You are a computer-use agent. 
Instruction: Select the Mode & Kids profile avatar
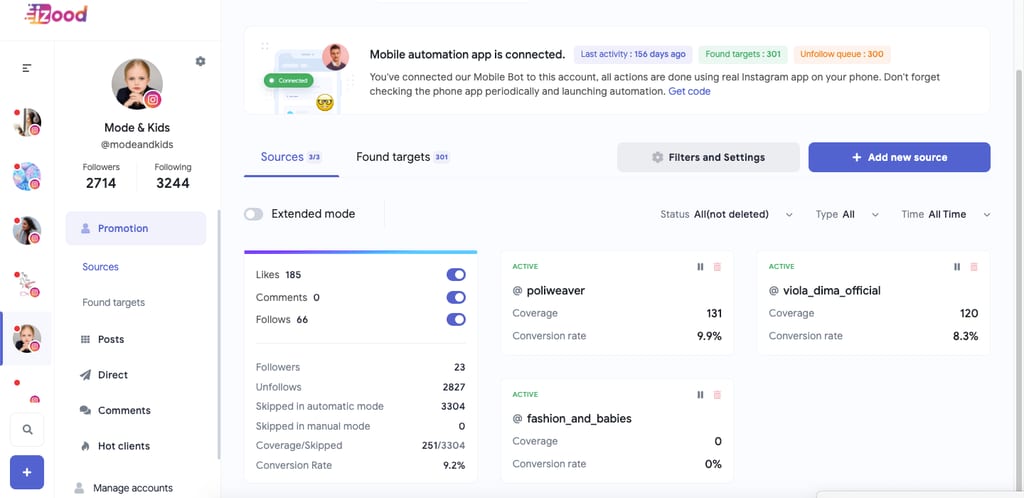point(137,84)
